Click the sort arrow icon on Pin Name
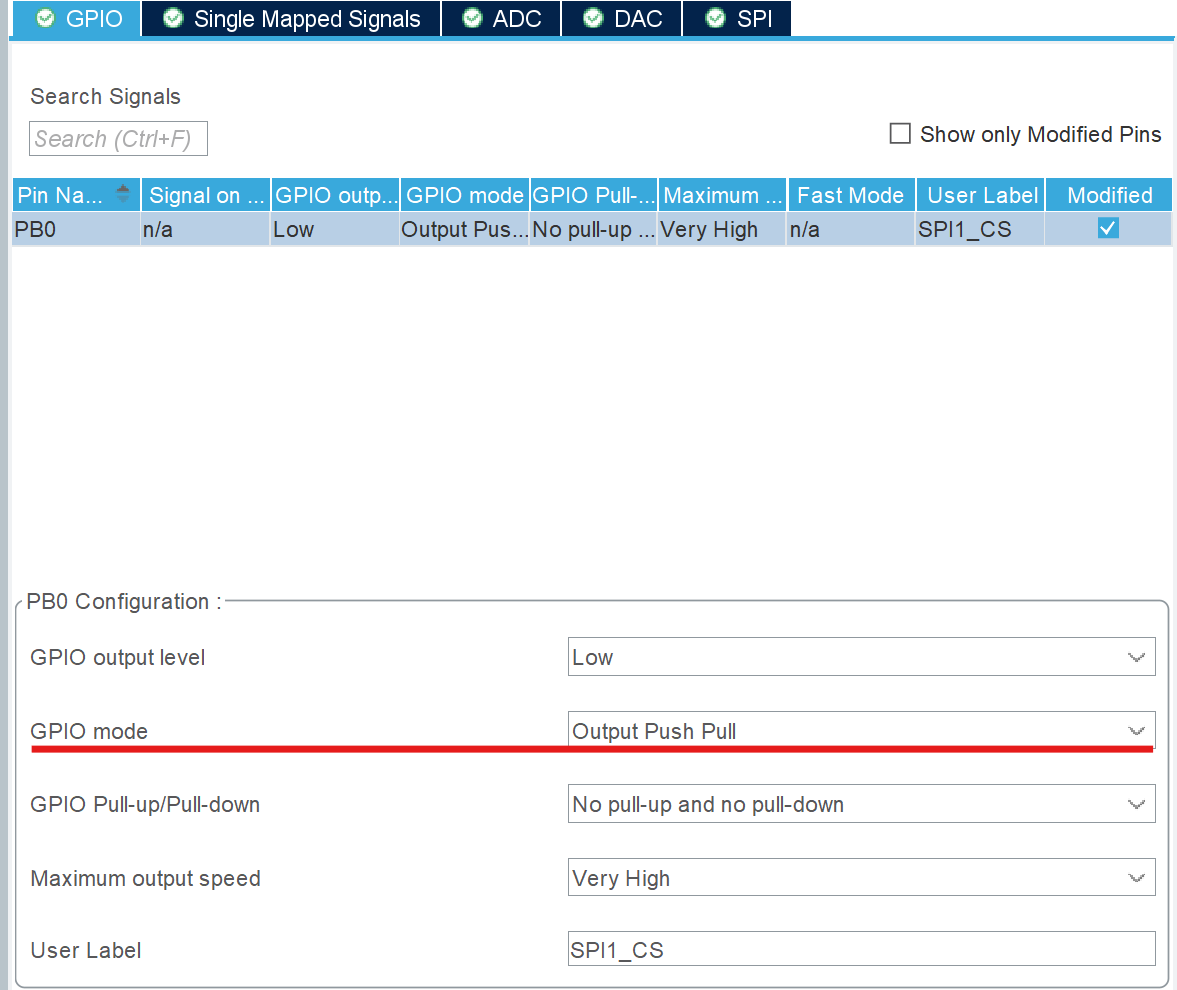1177x990 pixels. (x=123, y=194)
